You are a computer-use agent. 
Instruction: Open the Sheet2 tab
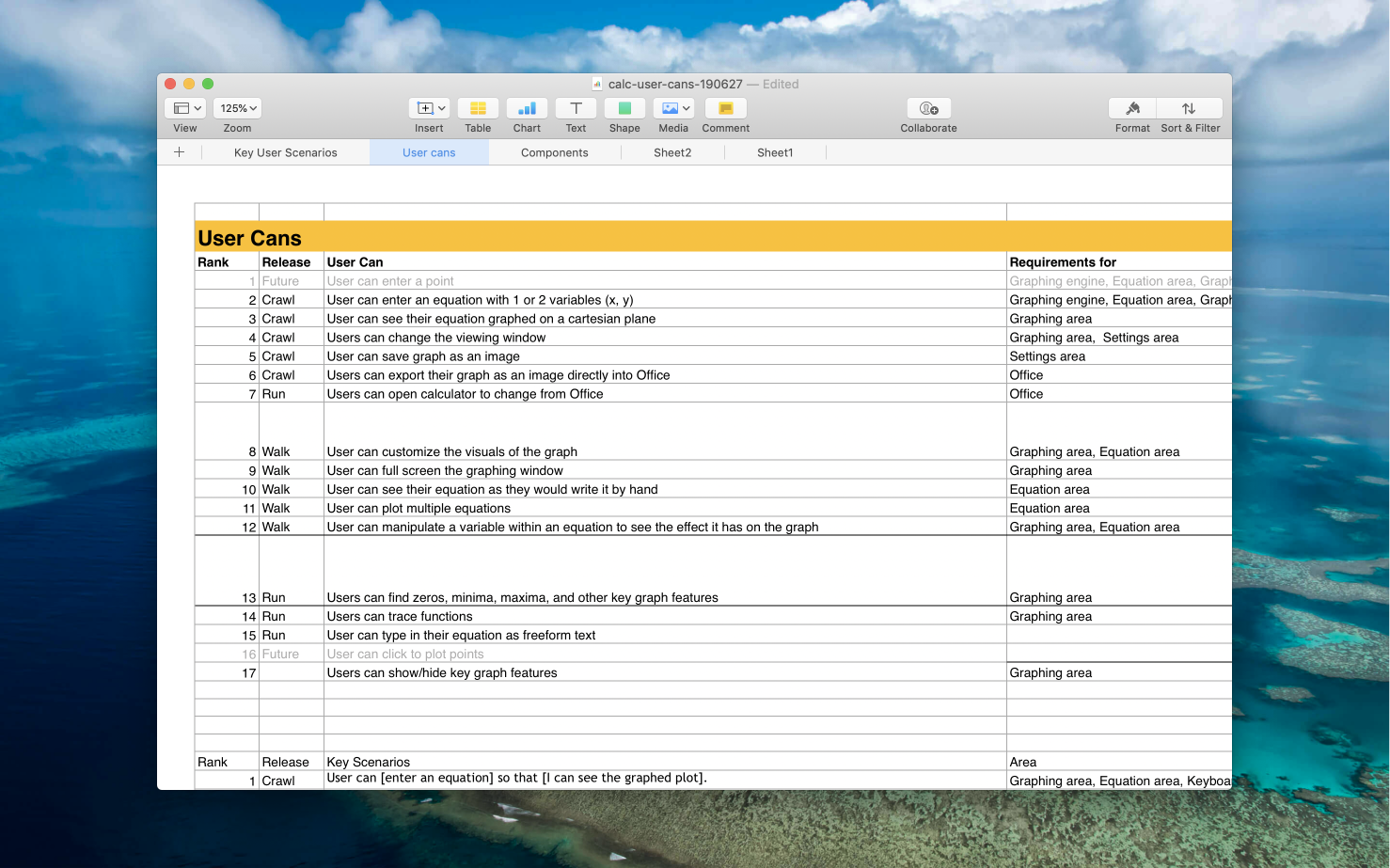672,152
